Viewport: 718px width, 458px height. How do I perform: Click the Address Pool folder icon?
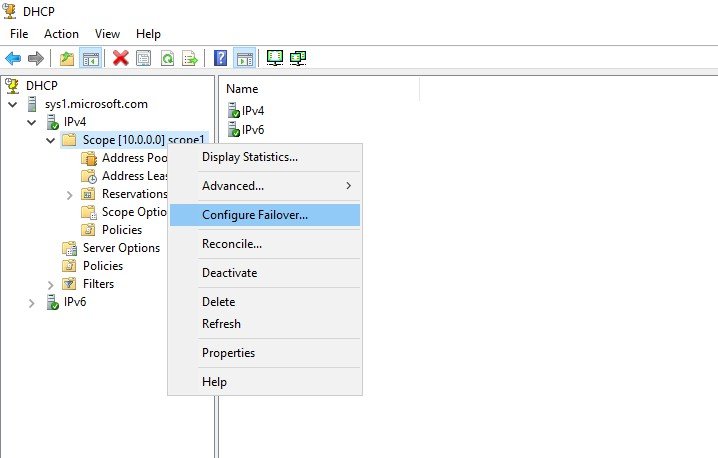(x=89, y=158)
